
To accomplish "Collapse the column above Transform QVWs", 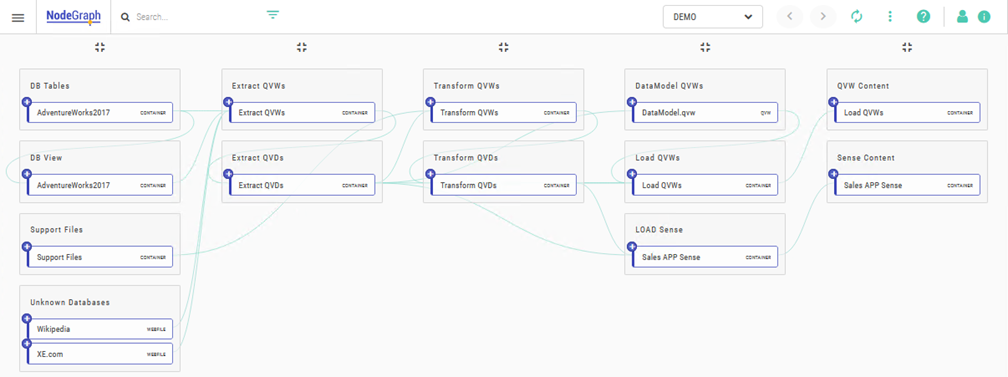I will [503, 47].
